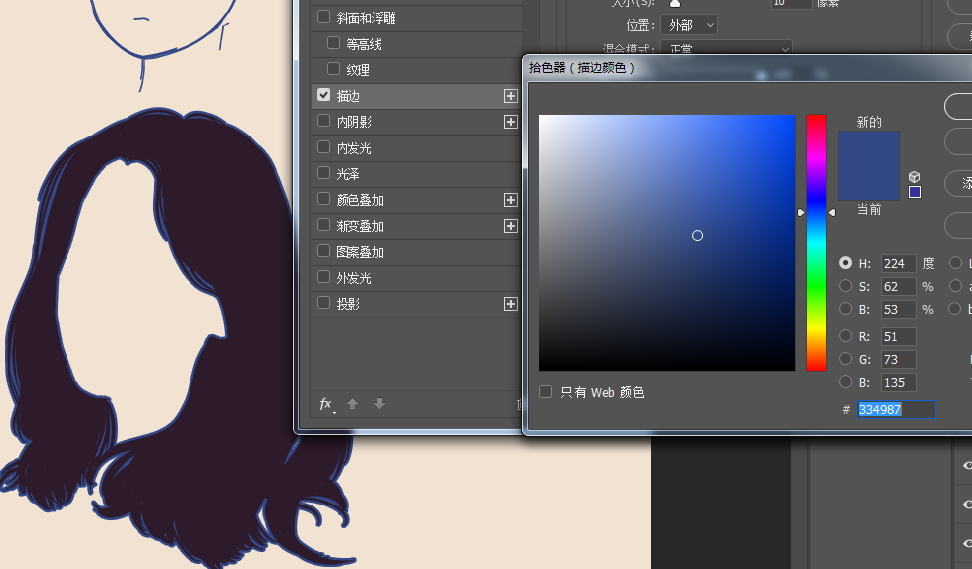Check the 只有 Web 颜色 option
Screen dimensions: 972x569
546,392
